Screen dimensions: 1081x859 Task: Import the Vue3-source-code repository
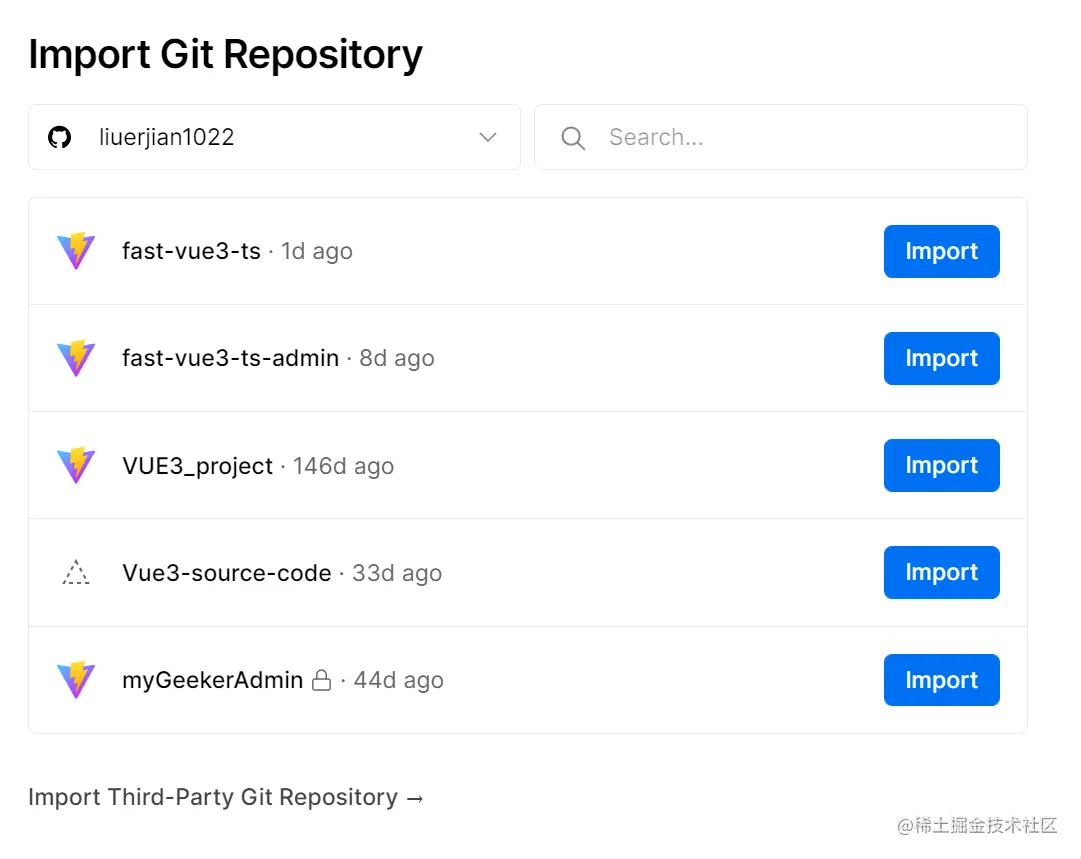(941, 572)
